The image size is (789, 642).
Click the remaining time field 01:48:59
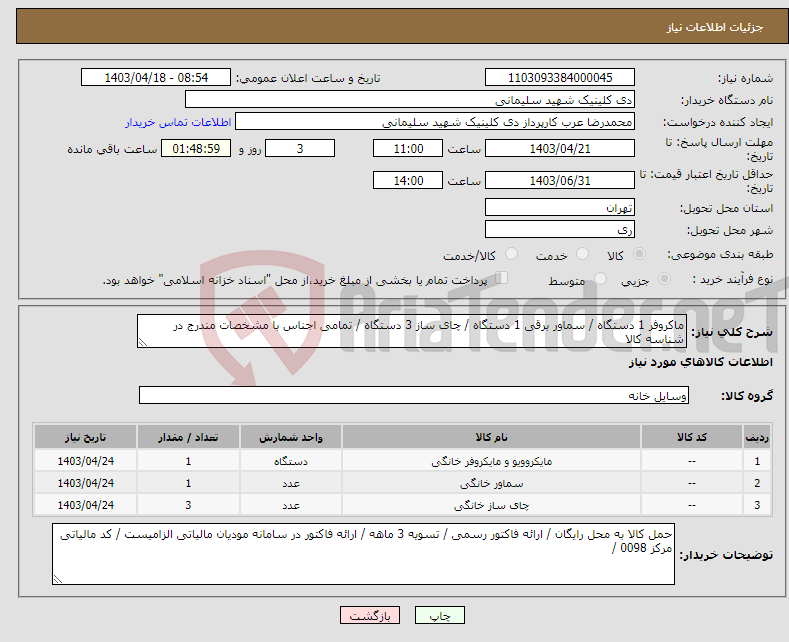196,148
